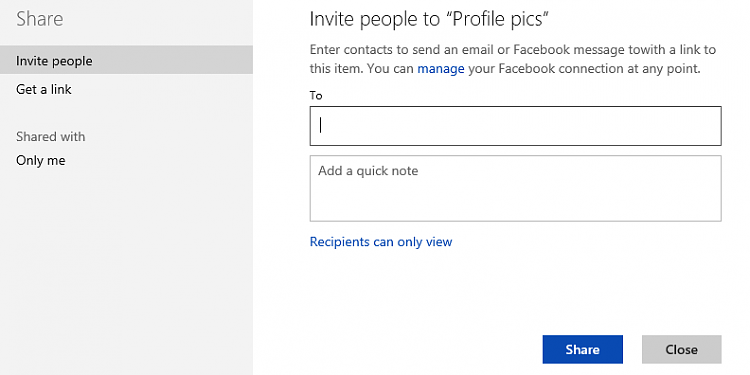Click the Add a quick note box

pyautogui.click(x=515, y=188)
